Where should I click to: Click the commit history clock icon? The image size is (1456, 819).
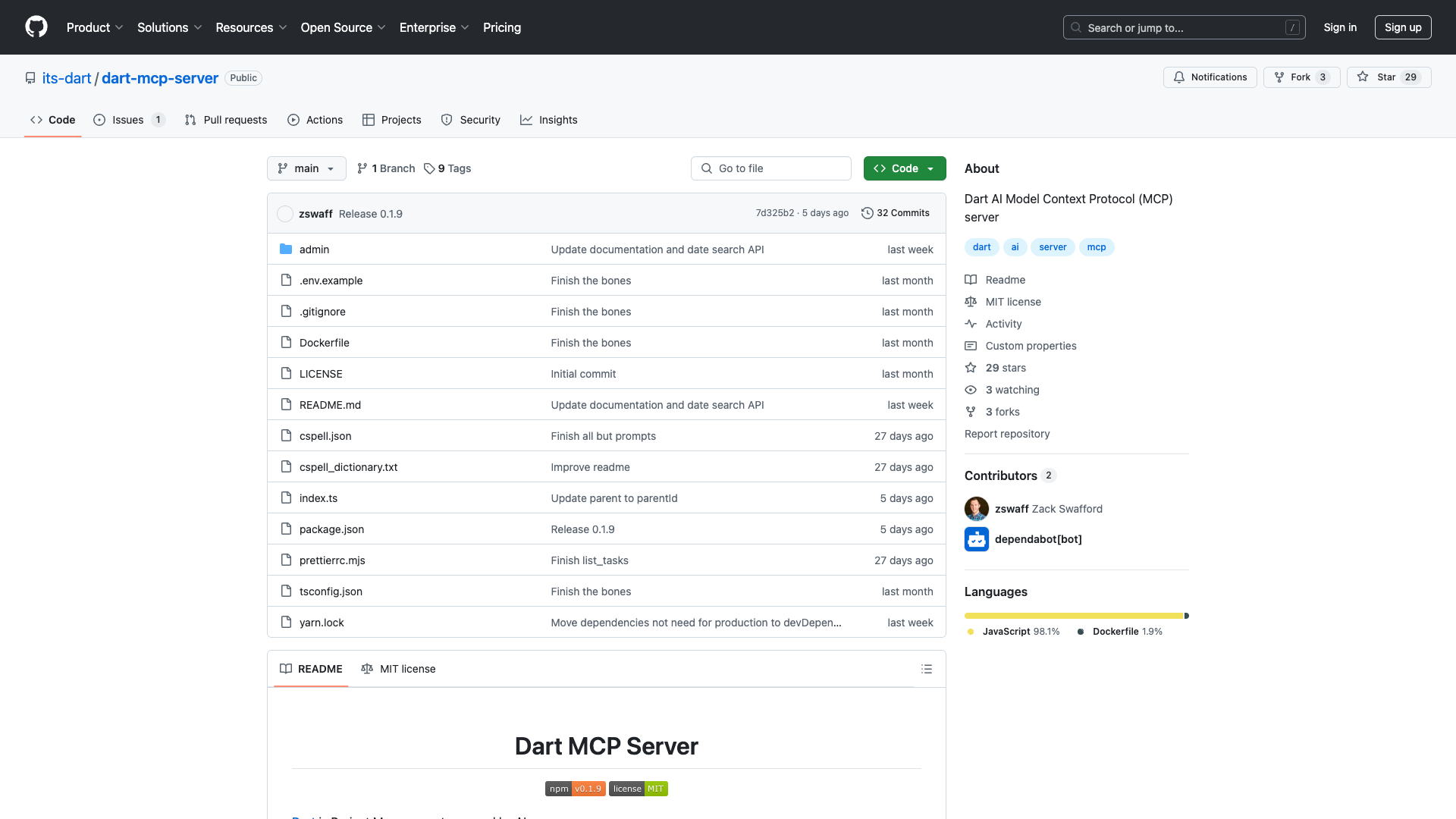click(x=868, y=213)
